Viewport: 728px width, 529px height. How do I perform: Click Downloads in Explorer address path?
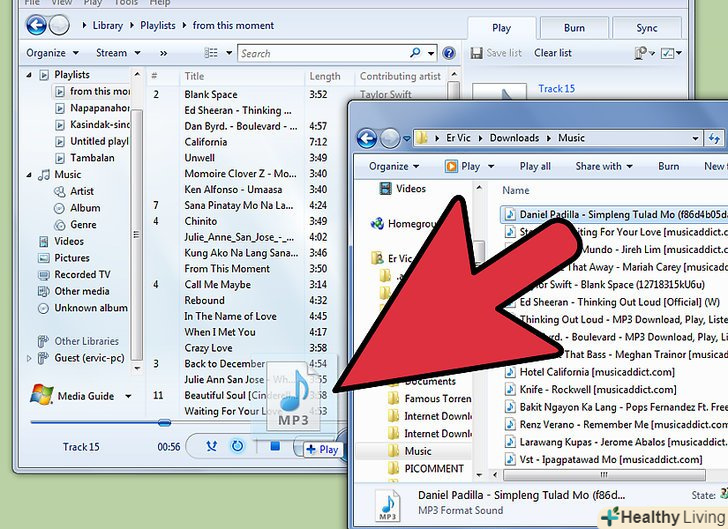(x=514, y=138)
